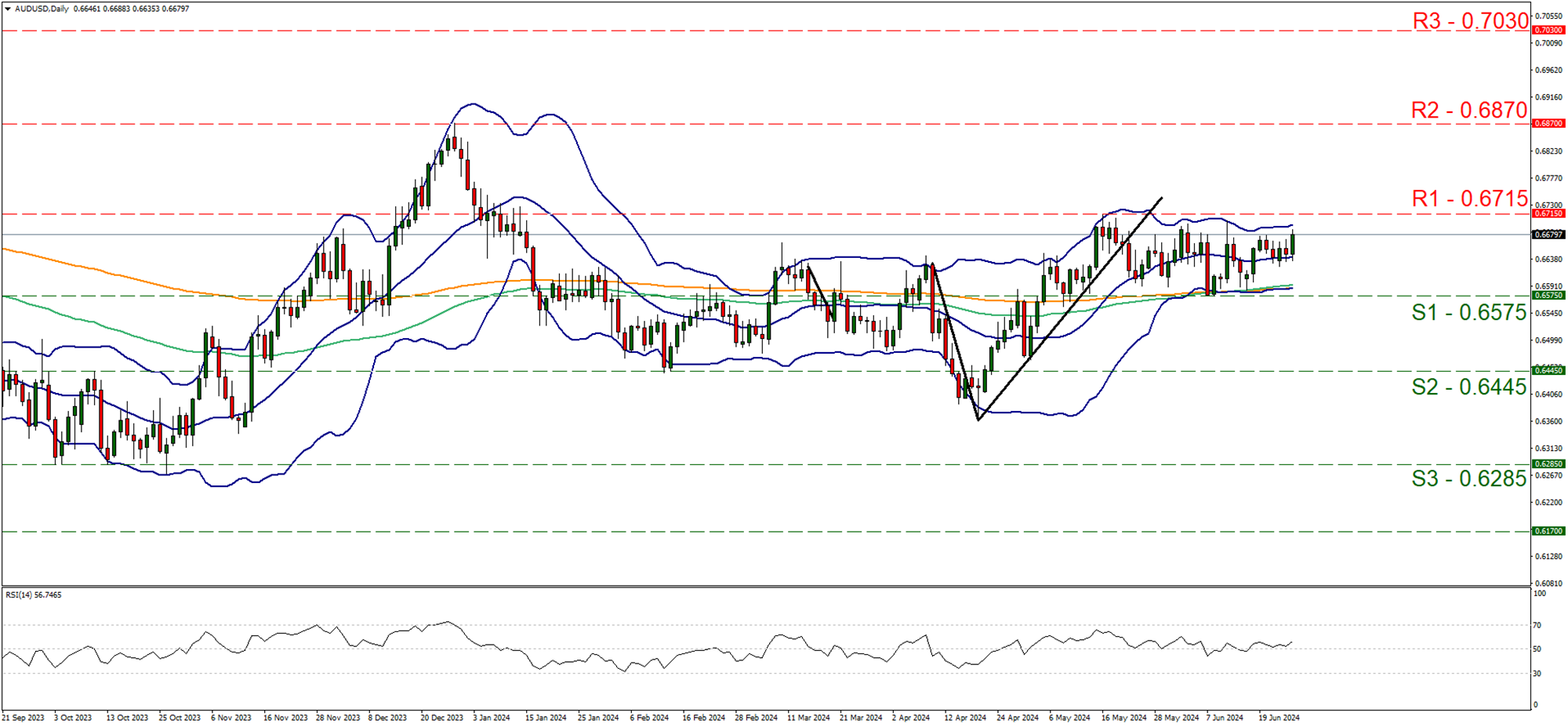Click the dropdown arrow beside AUDUSD,Daily
Image resolution: width=1568 pixels, height=727 pixels.
pos(8,9)
